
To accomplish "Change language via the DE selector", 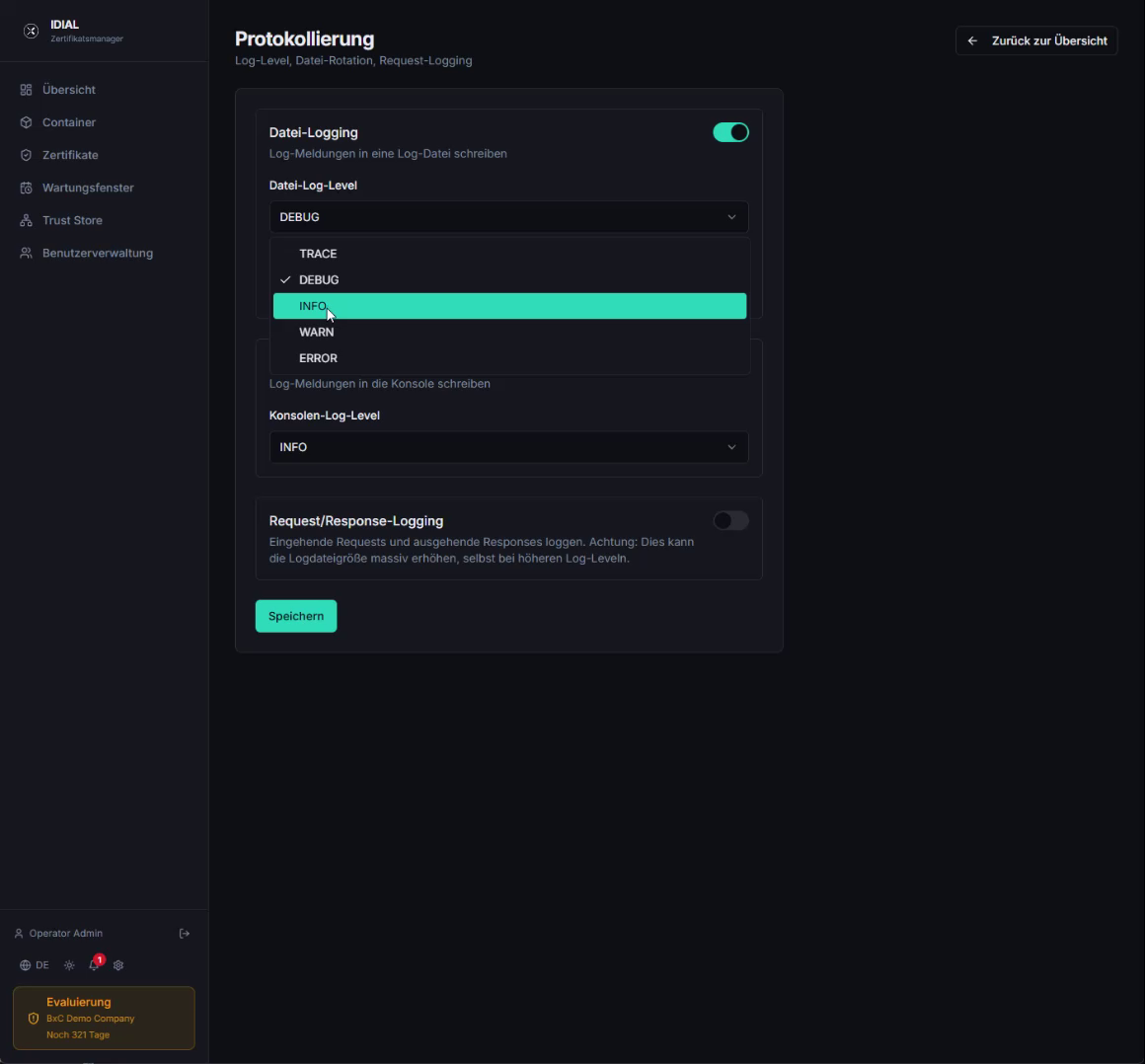I will click(35, 965).
